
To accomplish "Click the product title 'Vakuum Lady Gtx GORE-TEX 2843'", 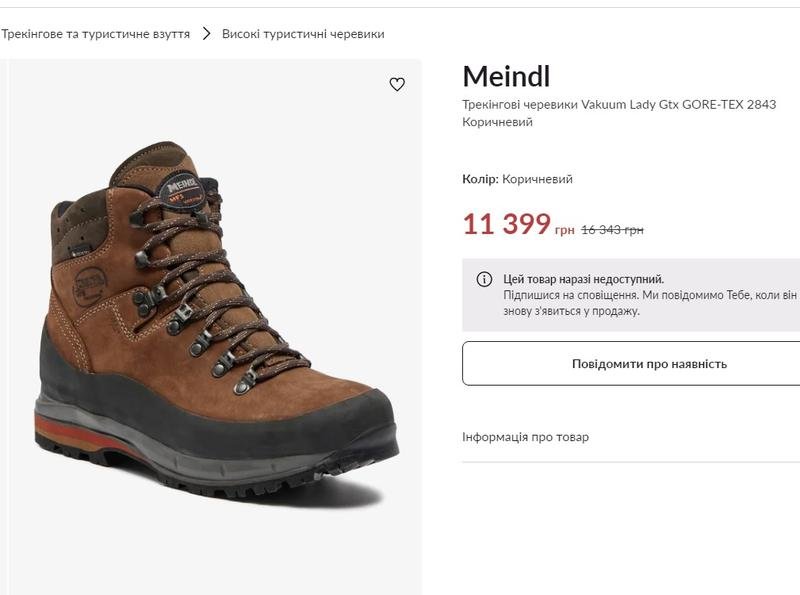I will [x=619, y=104].
